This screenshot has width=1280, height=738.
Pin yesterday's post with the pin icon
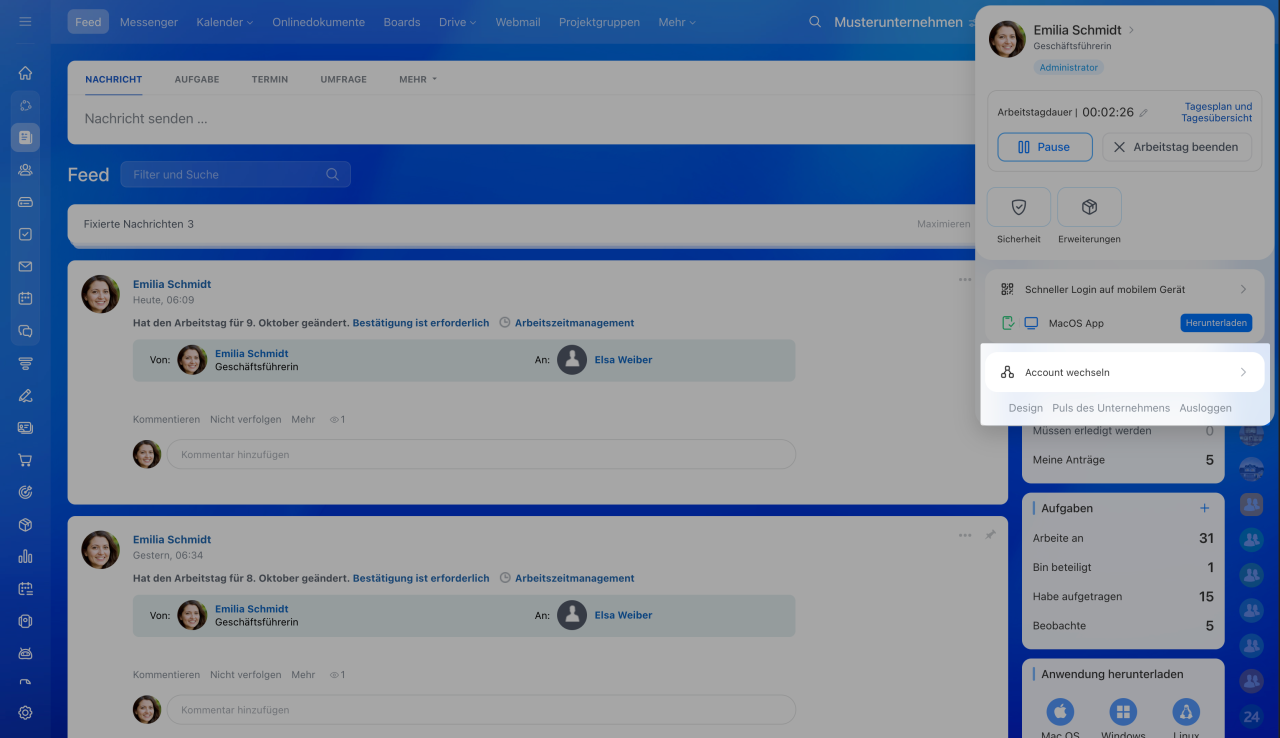990,535
